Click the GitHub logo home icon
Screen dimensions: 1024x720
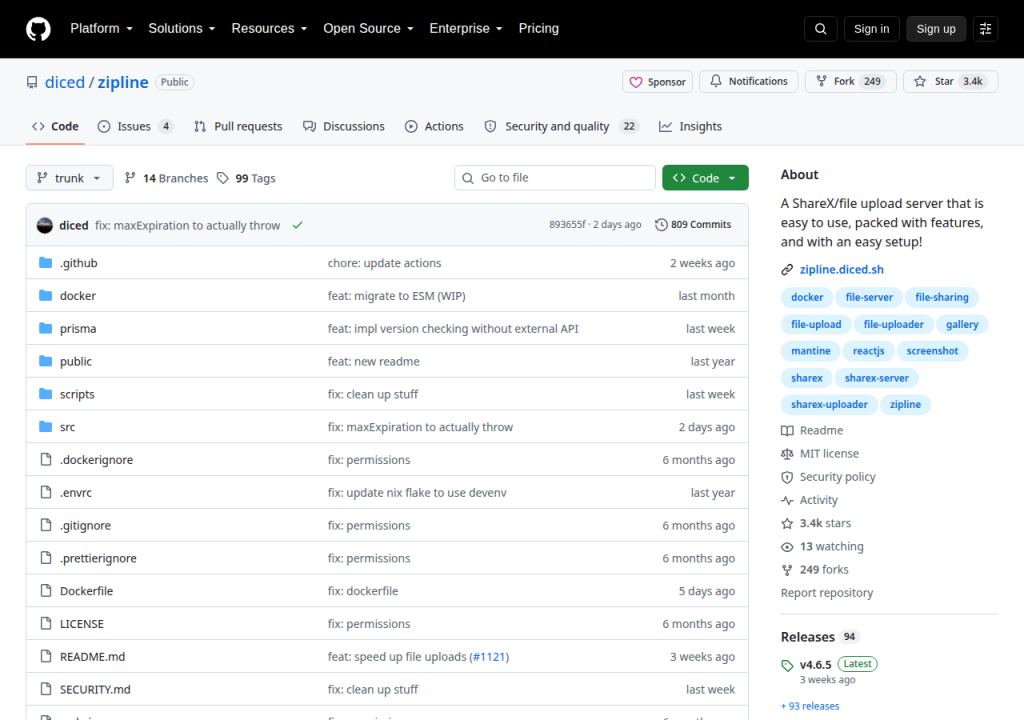(38, 29)
